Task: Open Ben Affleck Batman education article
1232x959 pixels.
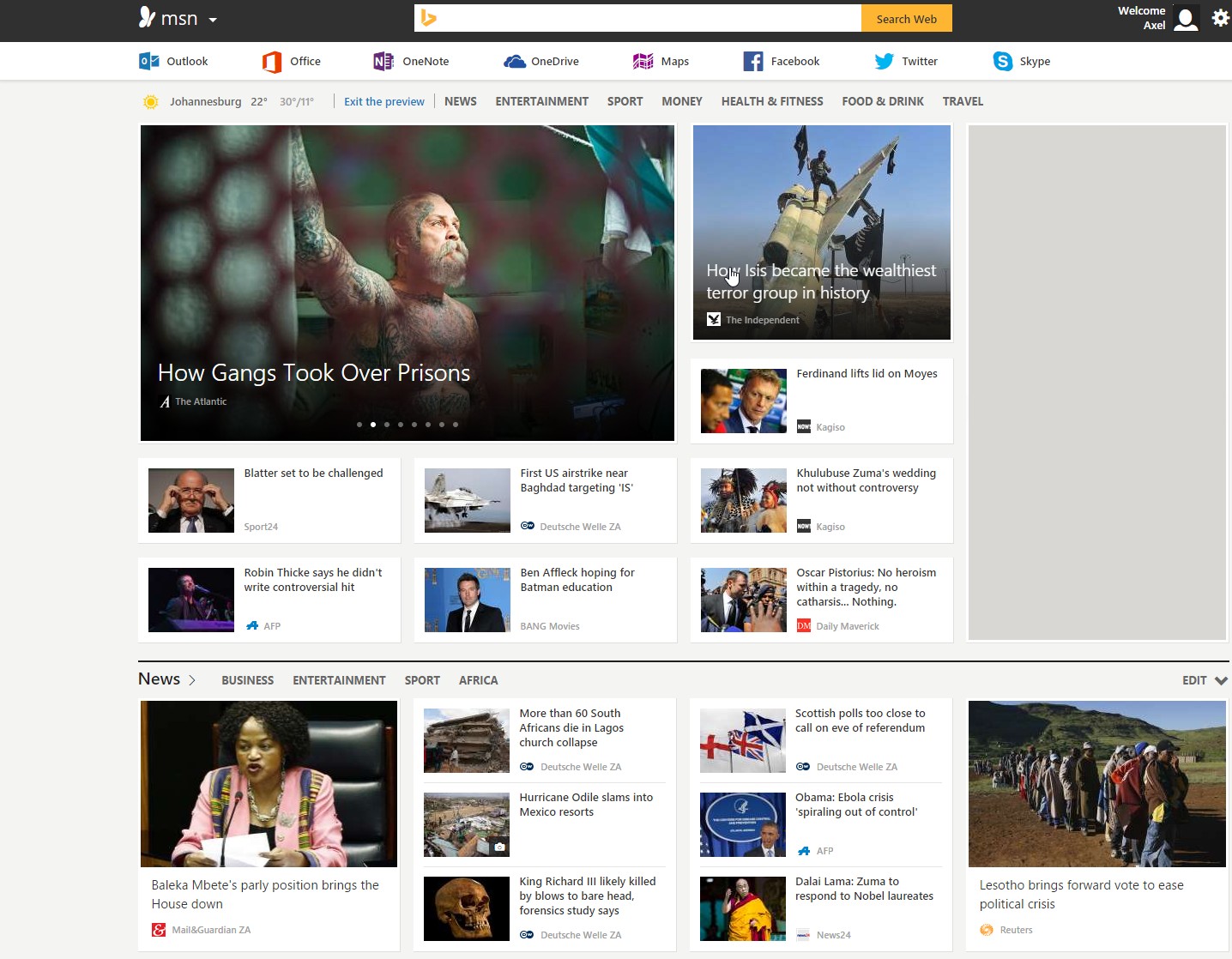Action: click(x=577, y=580)
